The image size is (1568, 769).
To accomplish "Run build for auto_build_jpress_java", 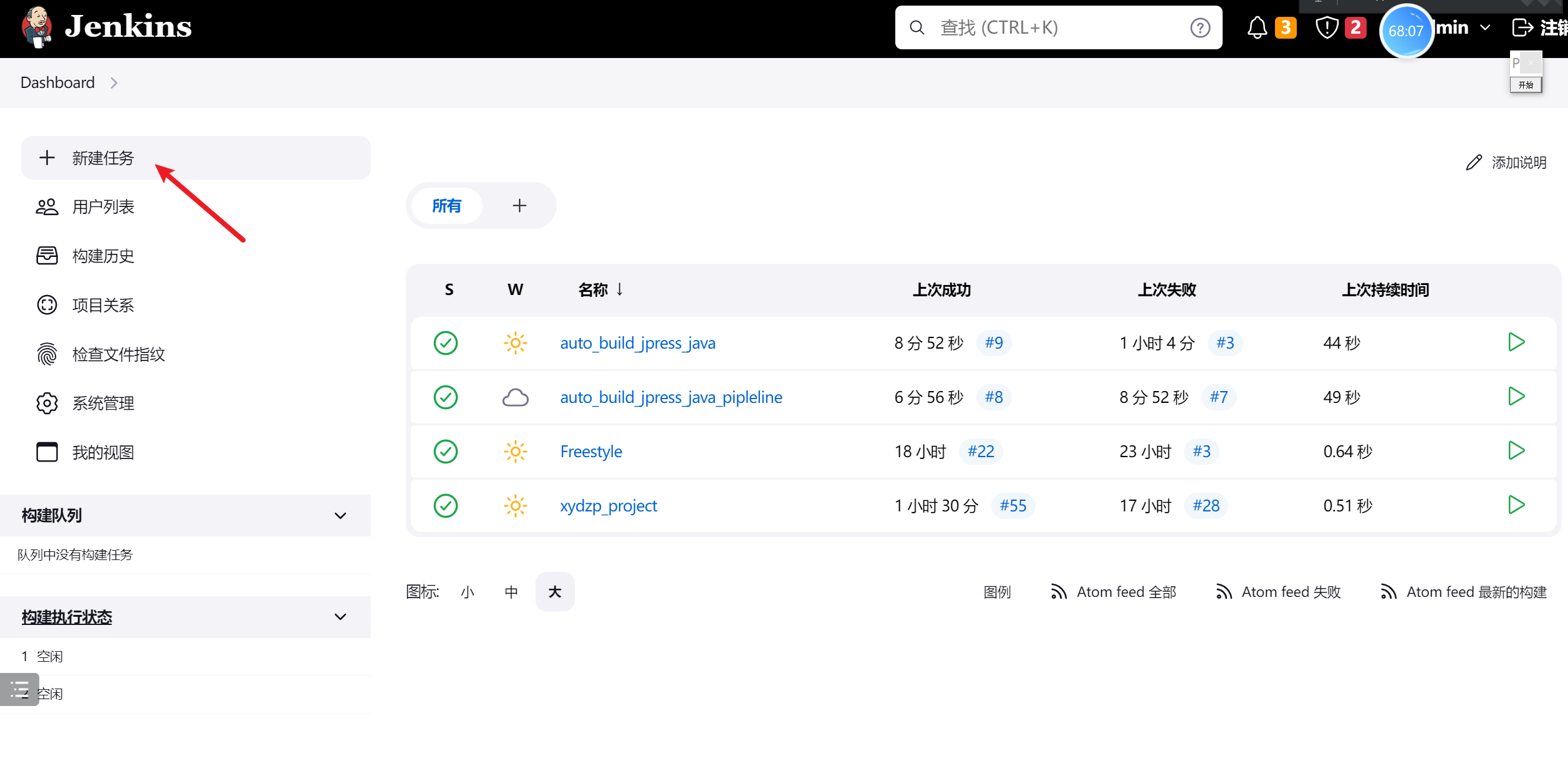I will [1516, 342].
